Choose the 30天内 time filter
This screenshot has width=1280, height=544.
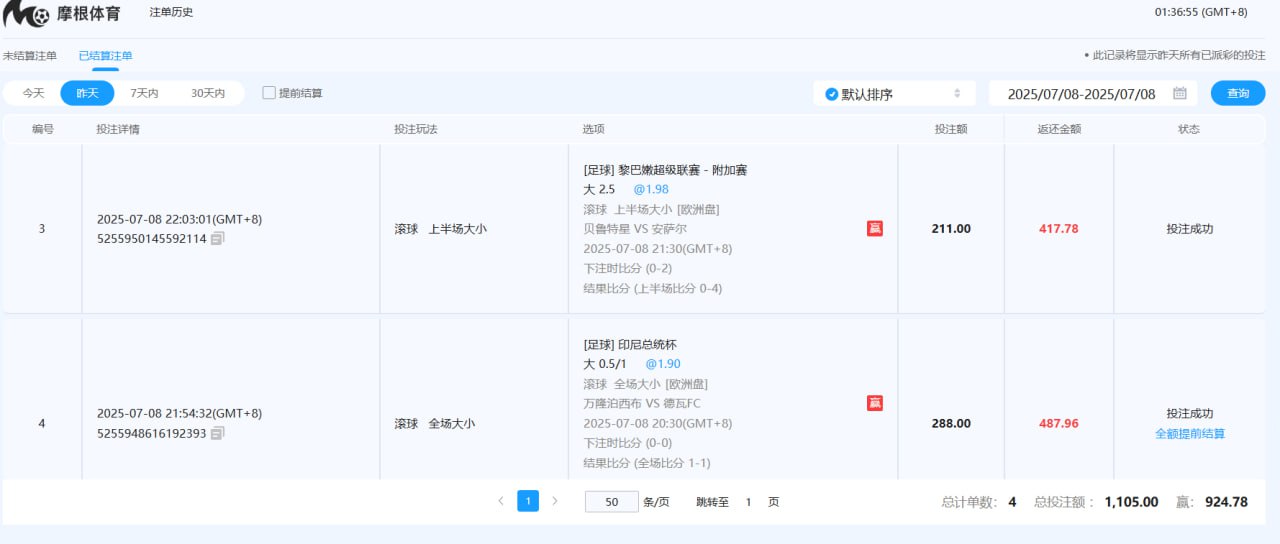click(x=208, y=93)
